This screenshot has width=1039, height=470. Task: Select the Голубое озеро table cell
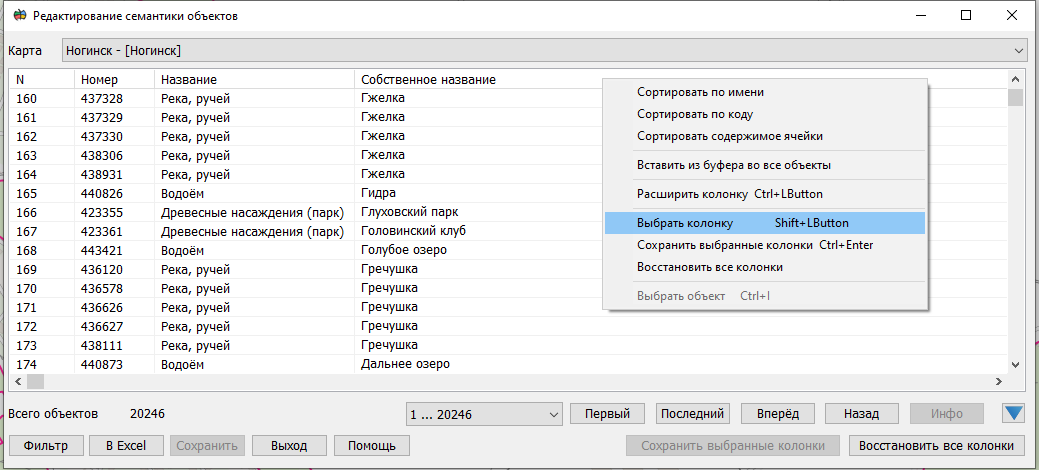[x=403, y=250]
